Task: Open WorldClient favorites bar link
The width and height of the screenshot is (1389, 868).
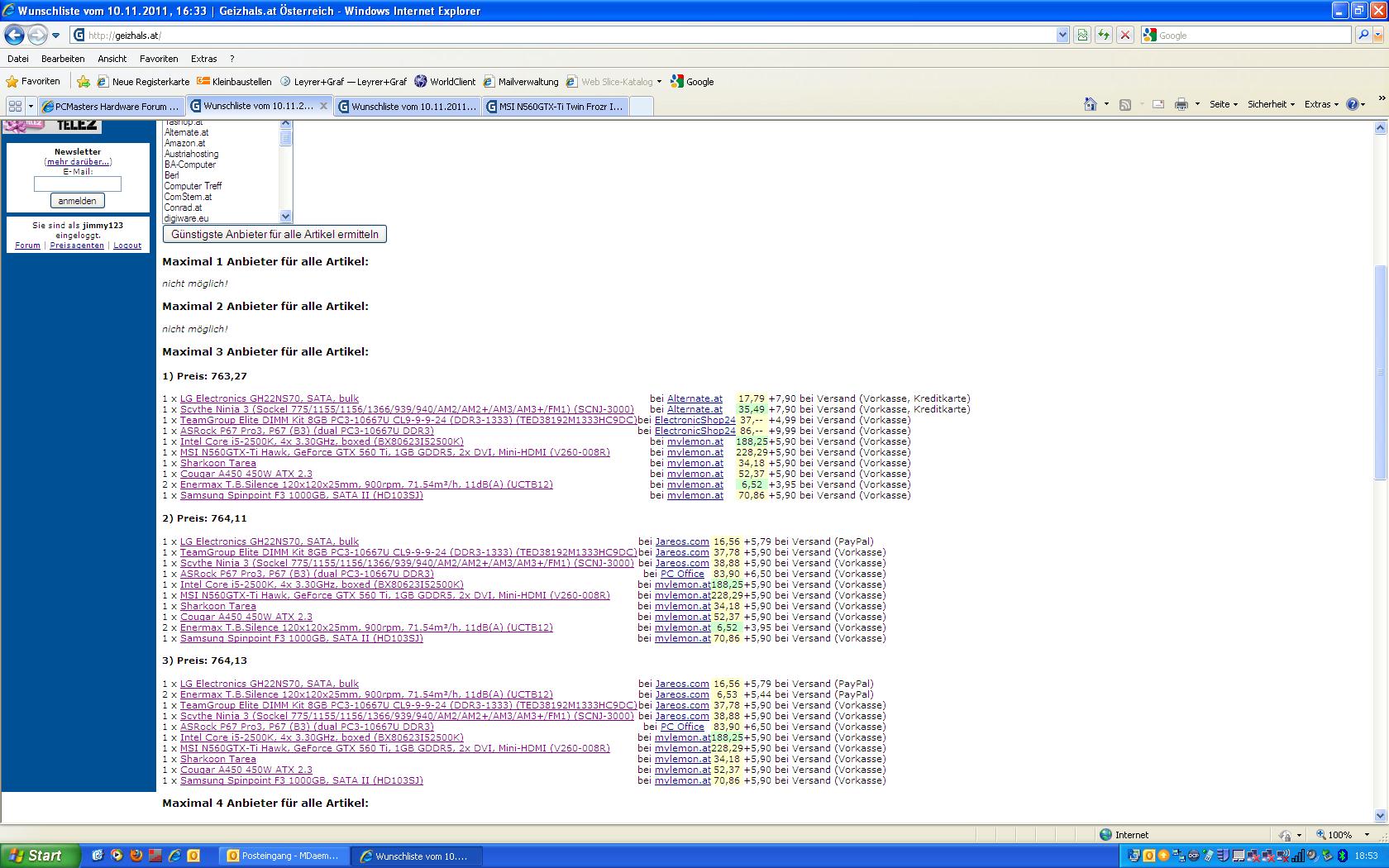Action: (445, 82)
